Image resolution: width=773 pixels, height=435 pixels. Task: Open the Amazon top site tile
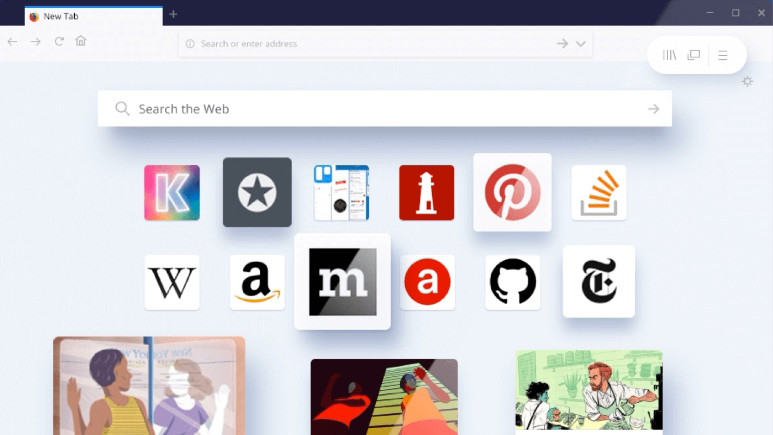click(x=257, y=282)
